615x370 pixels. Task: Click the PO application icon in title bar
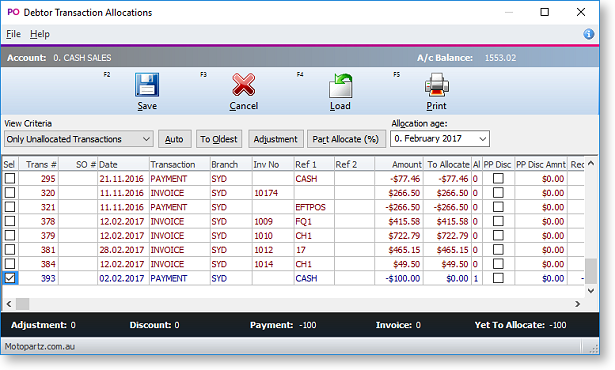tap(13, 12)
